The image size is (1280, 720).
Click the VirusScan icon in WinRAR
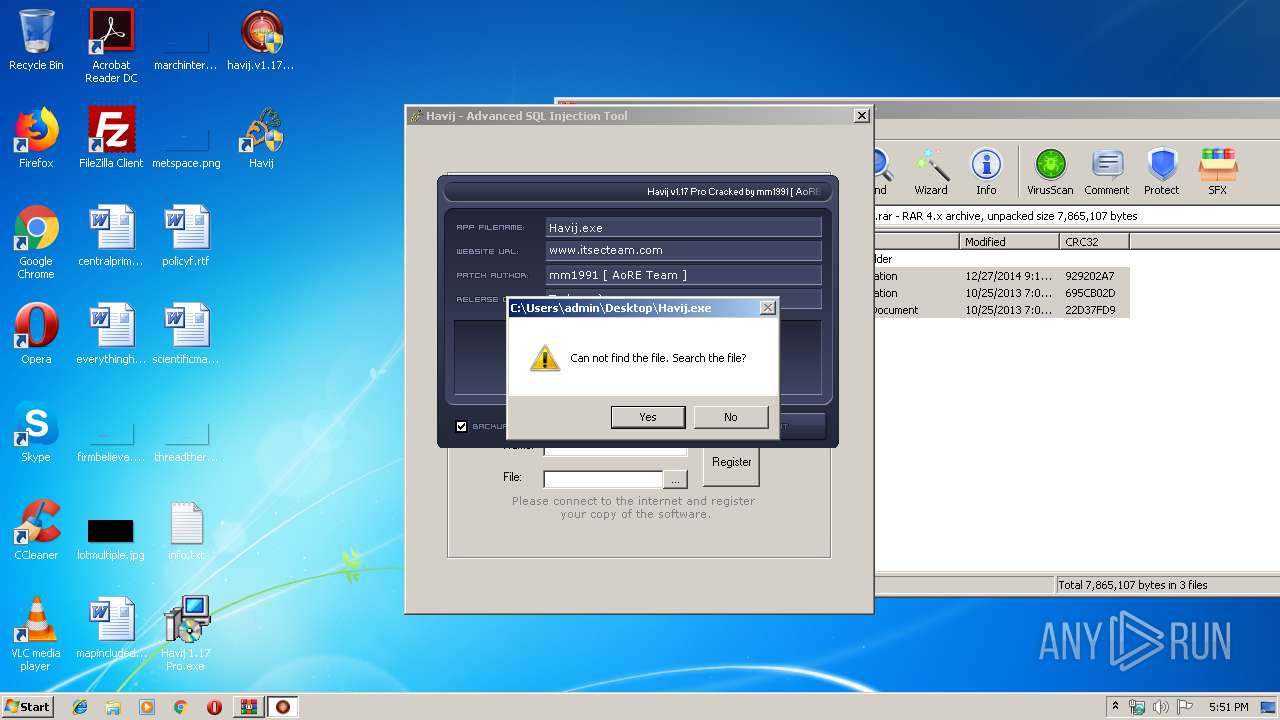tap(1050, 172)
